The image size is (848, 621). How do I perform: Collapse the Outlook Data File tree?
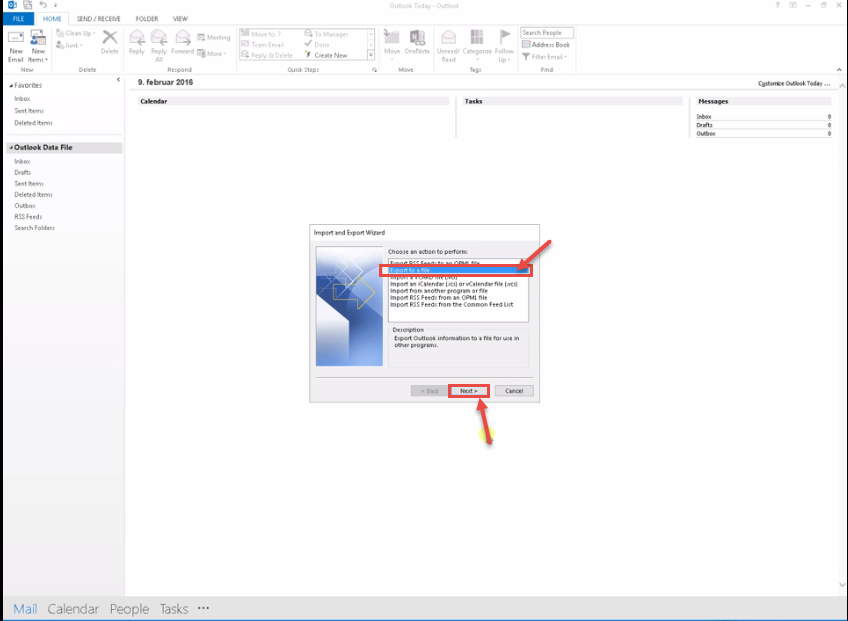pyautogui.click(x=11, y=147)
